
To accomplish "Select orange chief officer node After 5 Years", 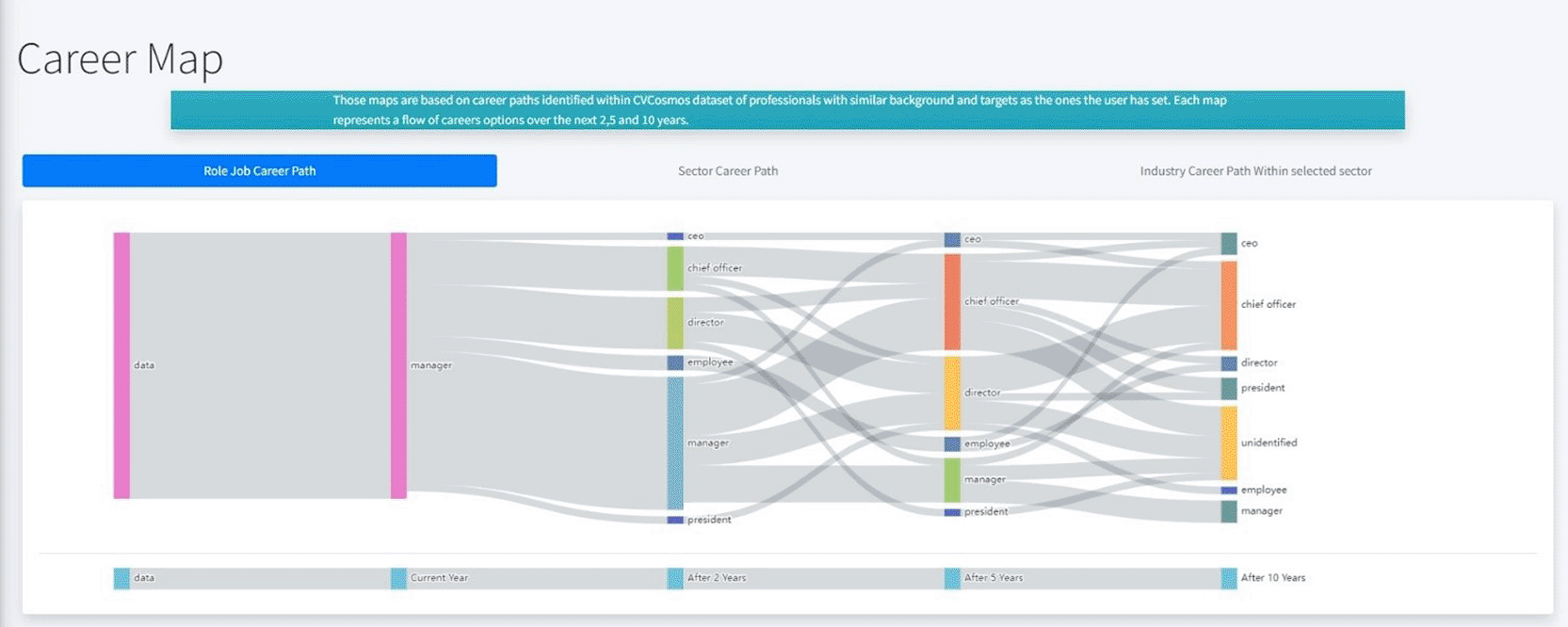I will coord(952,301).
